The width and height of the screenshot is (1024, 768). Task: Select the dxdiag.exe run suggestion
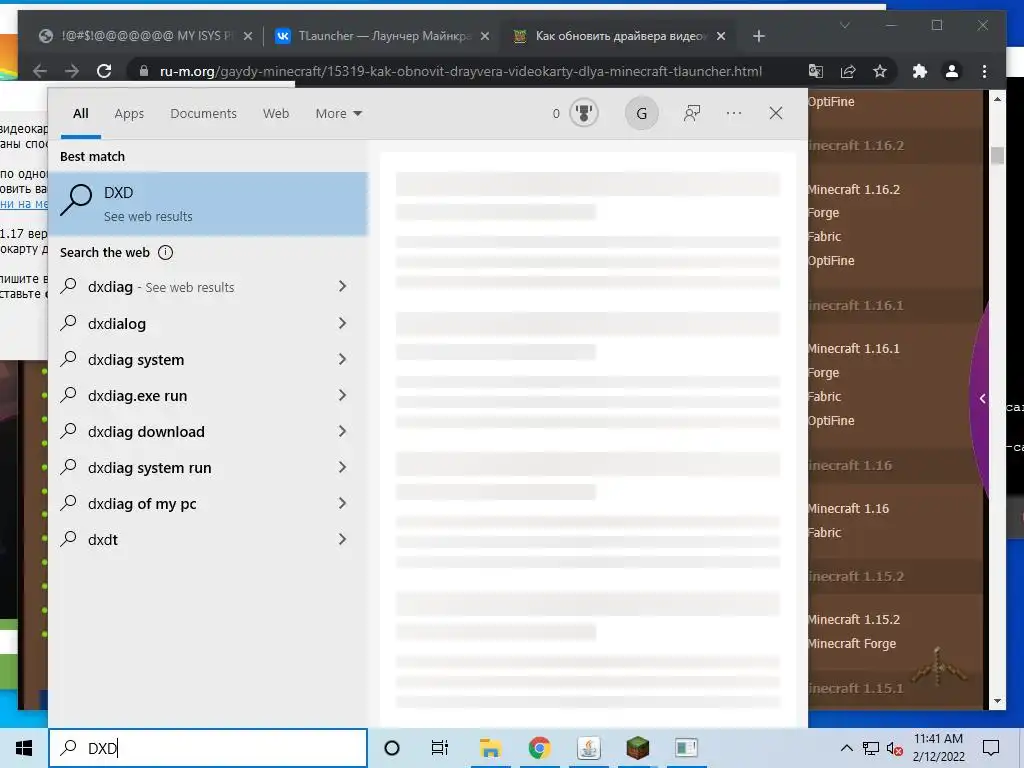[x=208, y=395]
